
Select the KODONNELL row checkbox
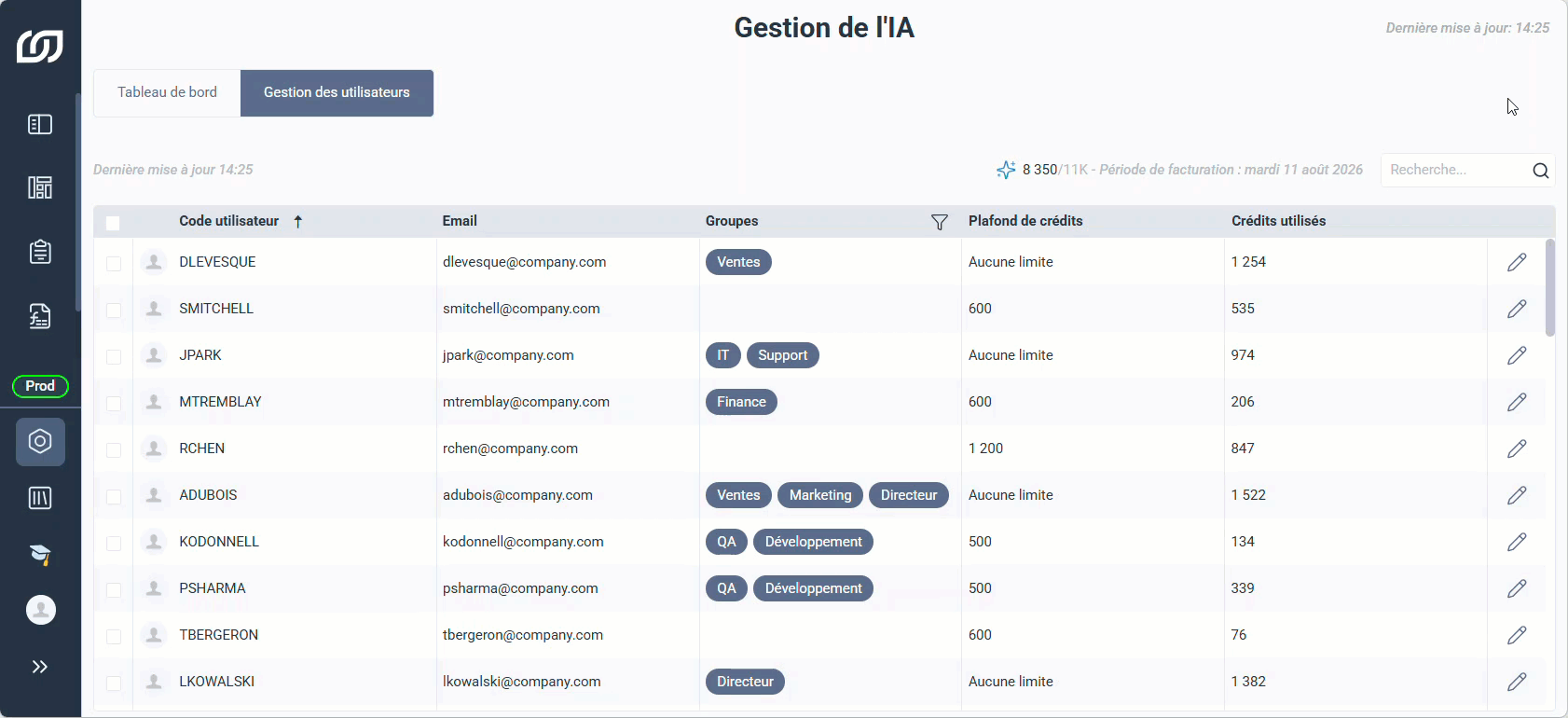114,544
